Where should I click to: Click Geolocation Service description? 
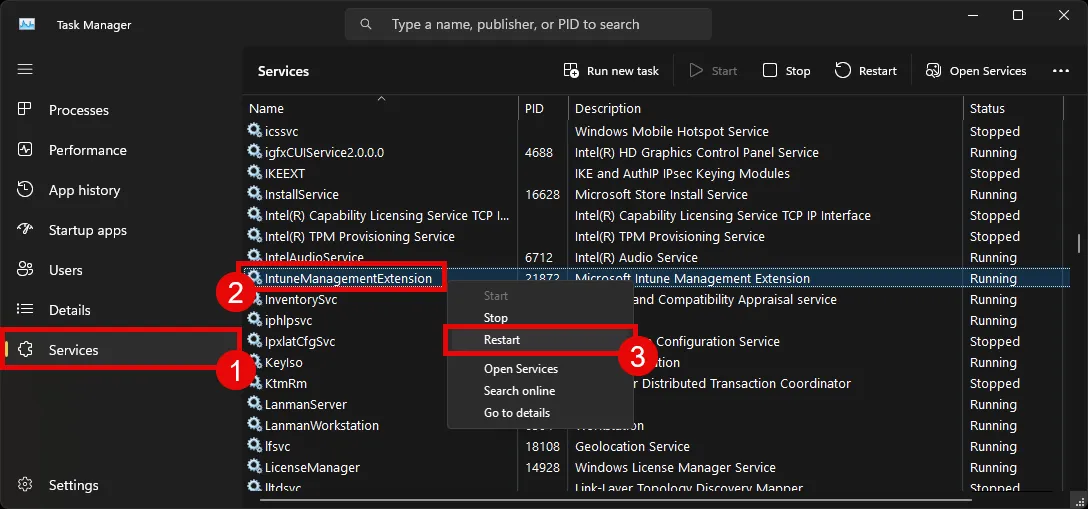(632, 447)
